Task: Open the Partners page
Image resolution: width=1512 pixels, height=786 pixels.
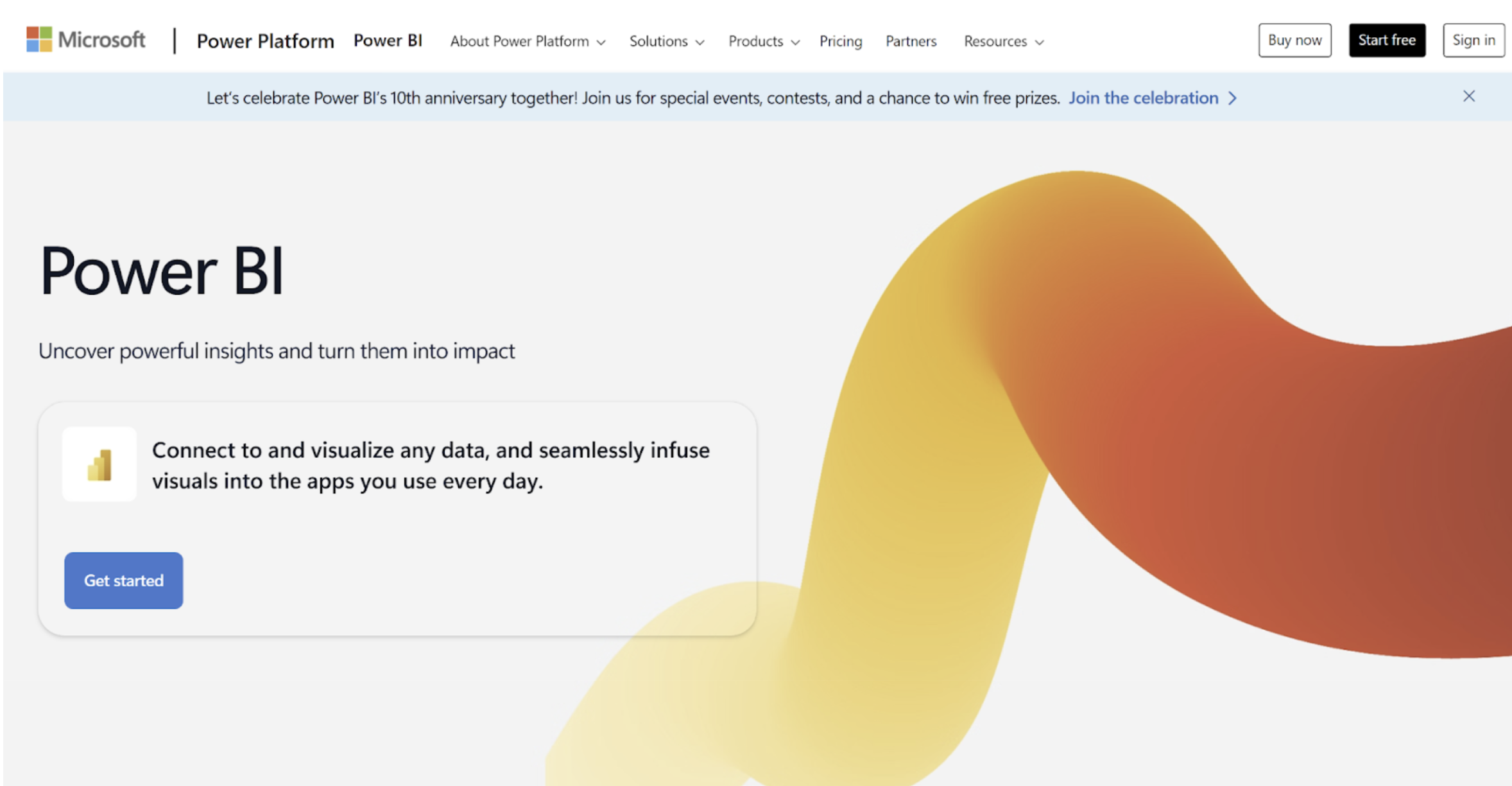Action: pyautogui.click(x=911, y=41)
